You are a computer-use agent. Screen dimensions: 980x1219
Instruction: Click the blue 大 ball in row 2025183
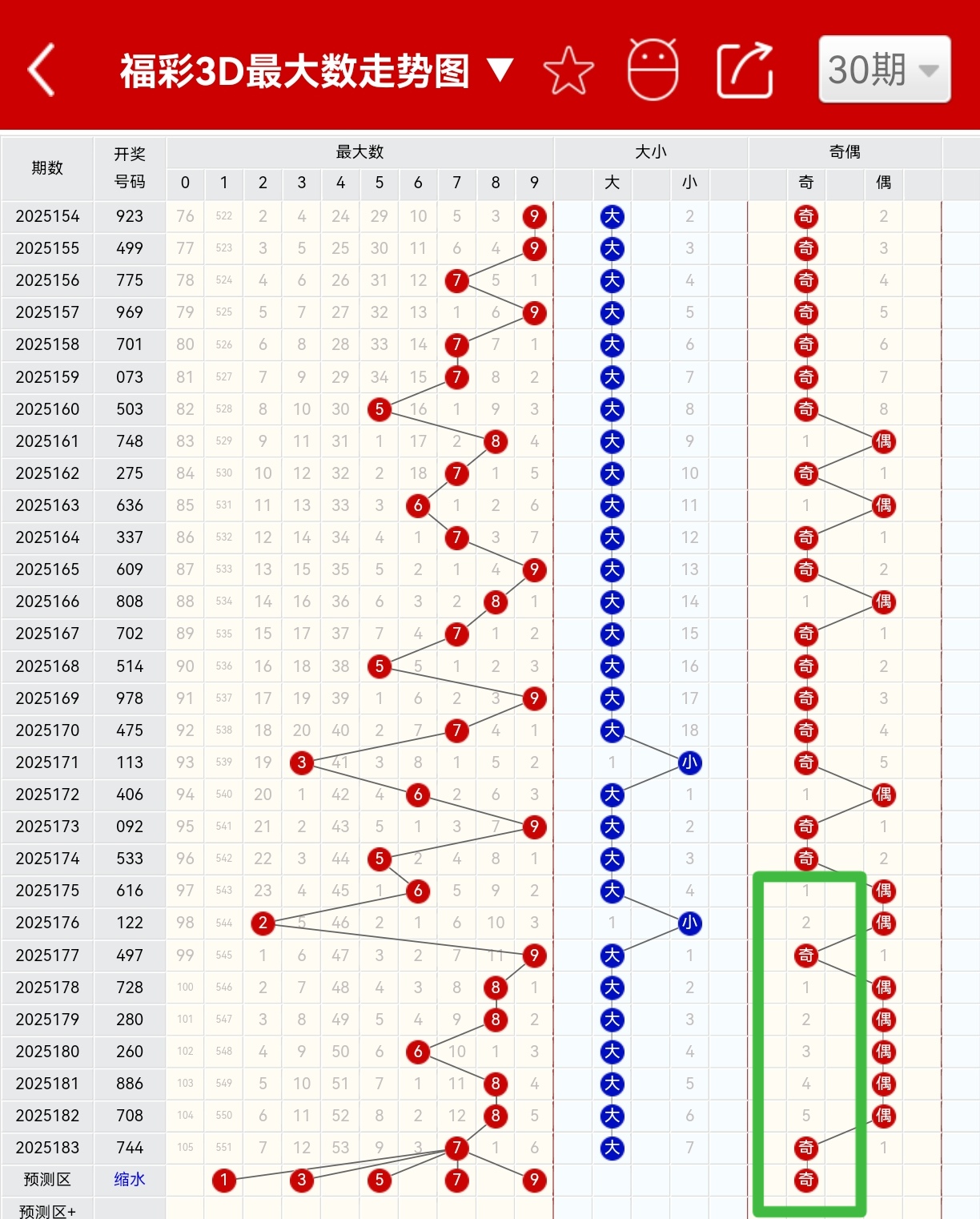coord(612,1148)
